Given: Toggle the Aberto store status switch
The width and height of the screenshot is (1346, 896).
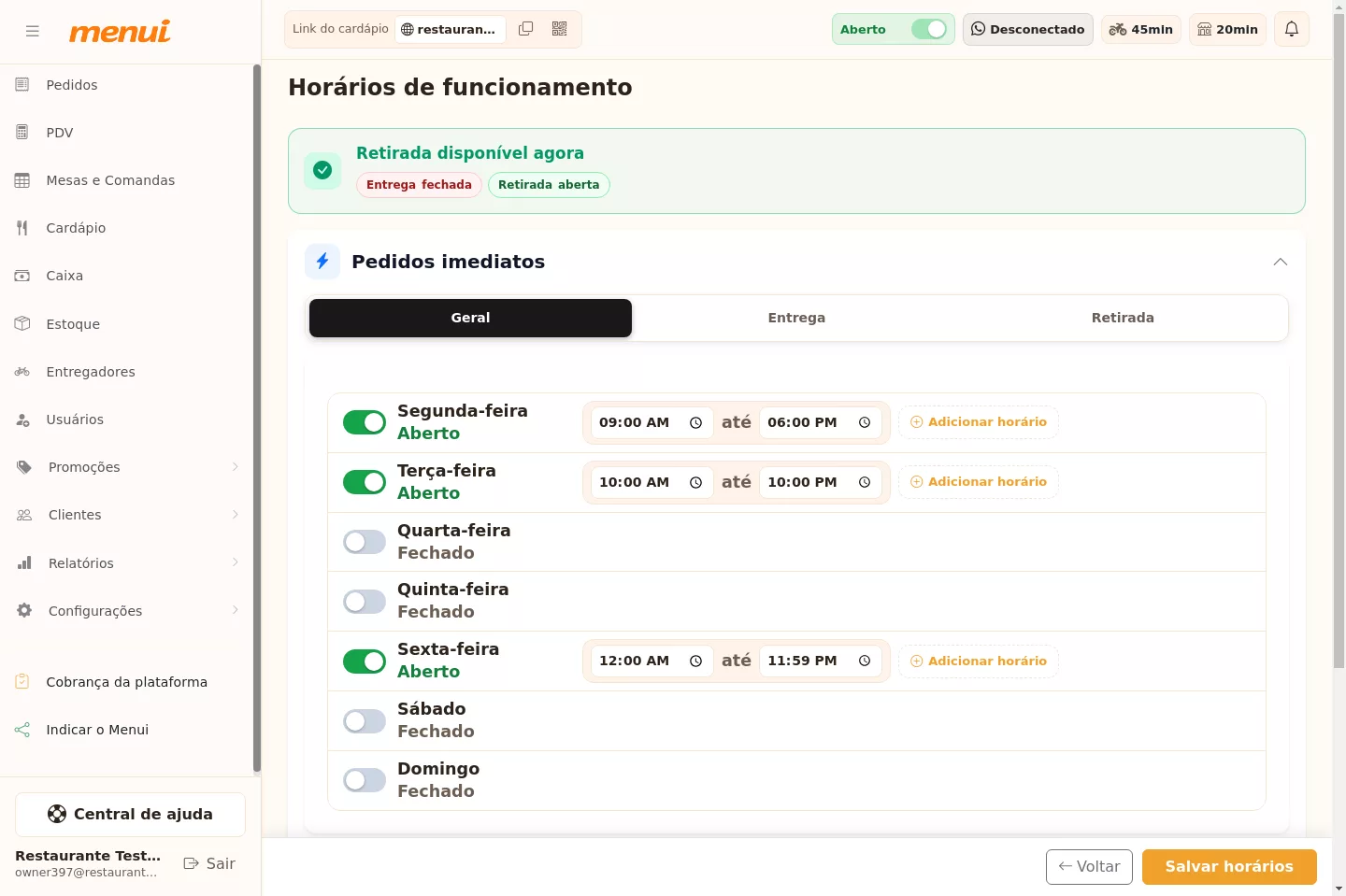Looking at the screenshot, I should click(929, 29).
